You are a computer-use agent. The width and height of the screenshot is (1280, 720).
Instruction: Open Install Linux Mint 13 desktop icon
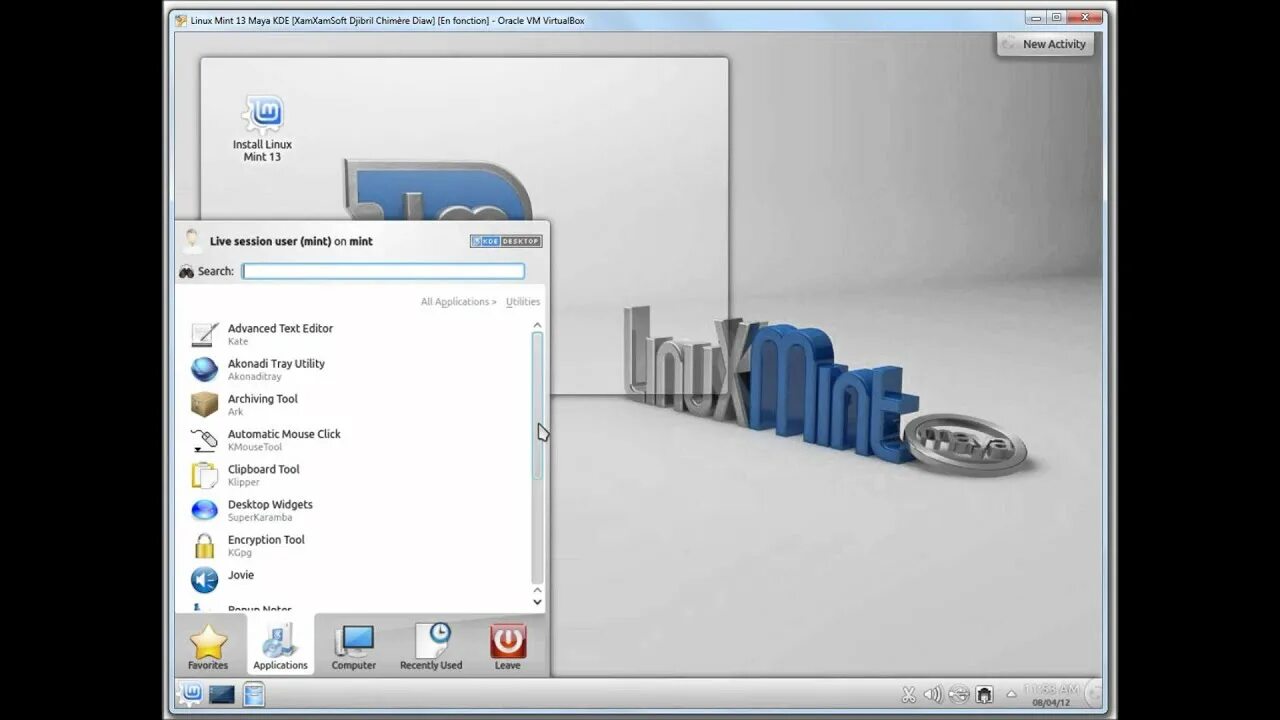click(263, 128)
